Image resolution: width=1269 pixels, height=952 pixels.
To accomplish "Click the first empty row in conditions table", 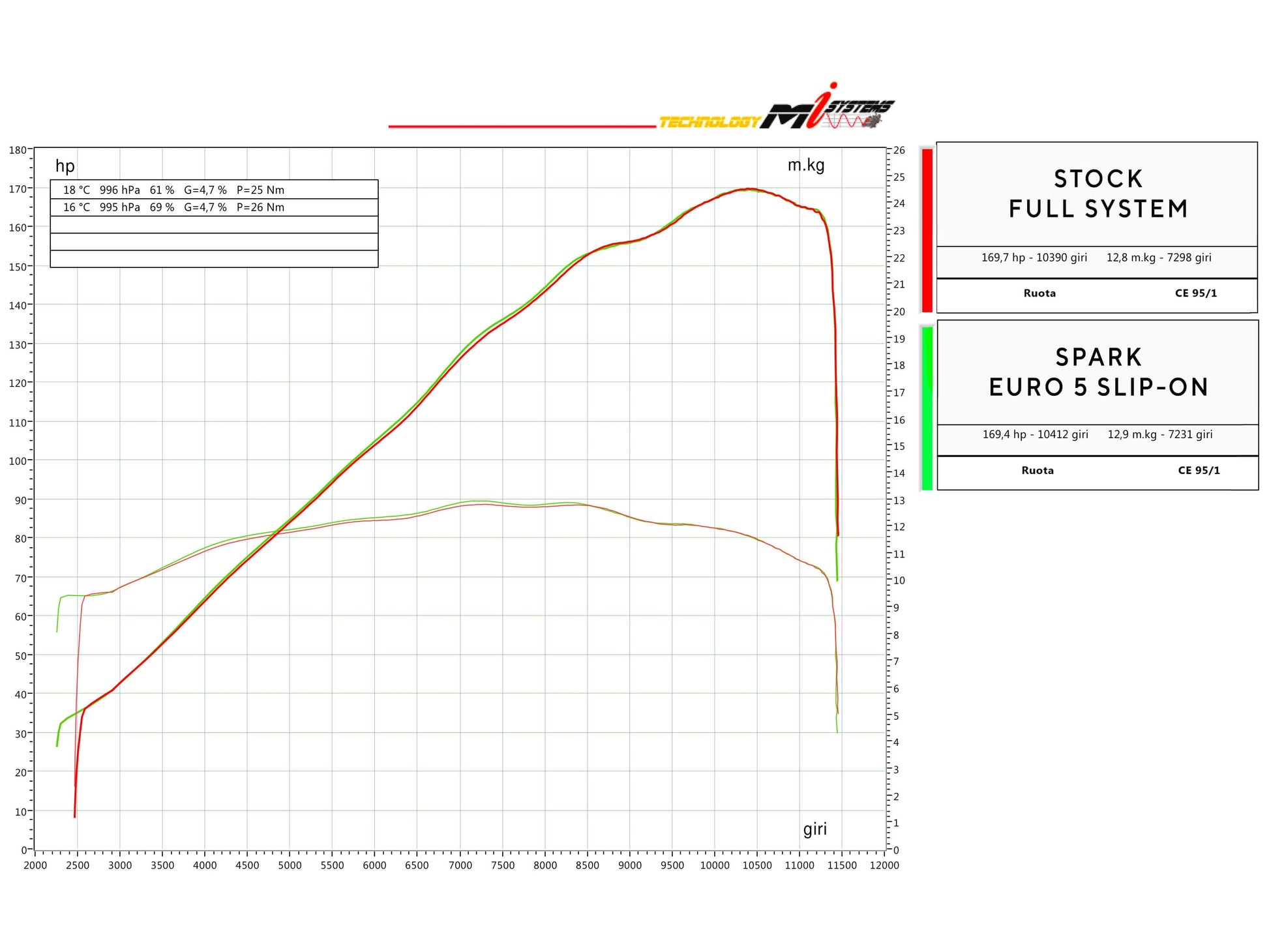I will 214,224.
